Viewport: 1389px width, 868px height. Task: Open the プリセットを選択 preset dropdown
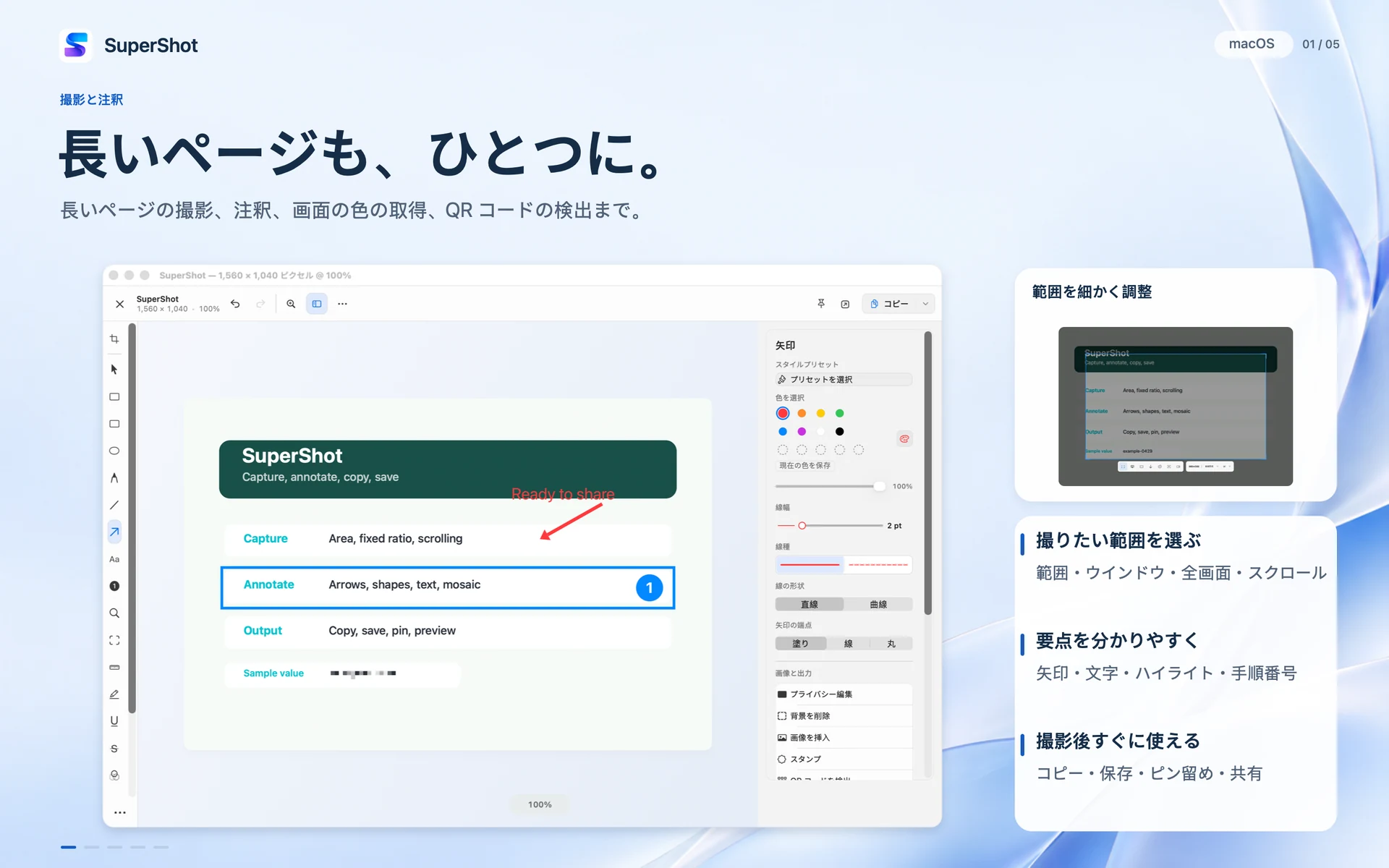point(844,379)
